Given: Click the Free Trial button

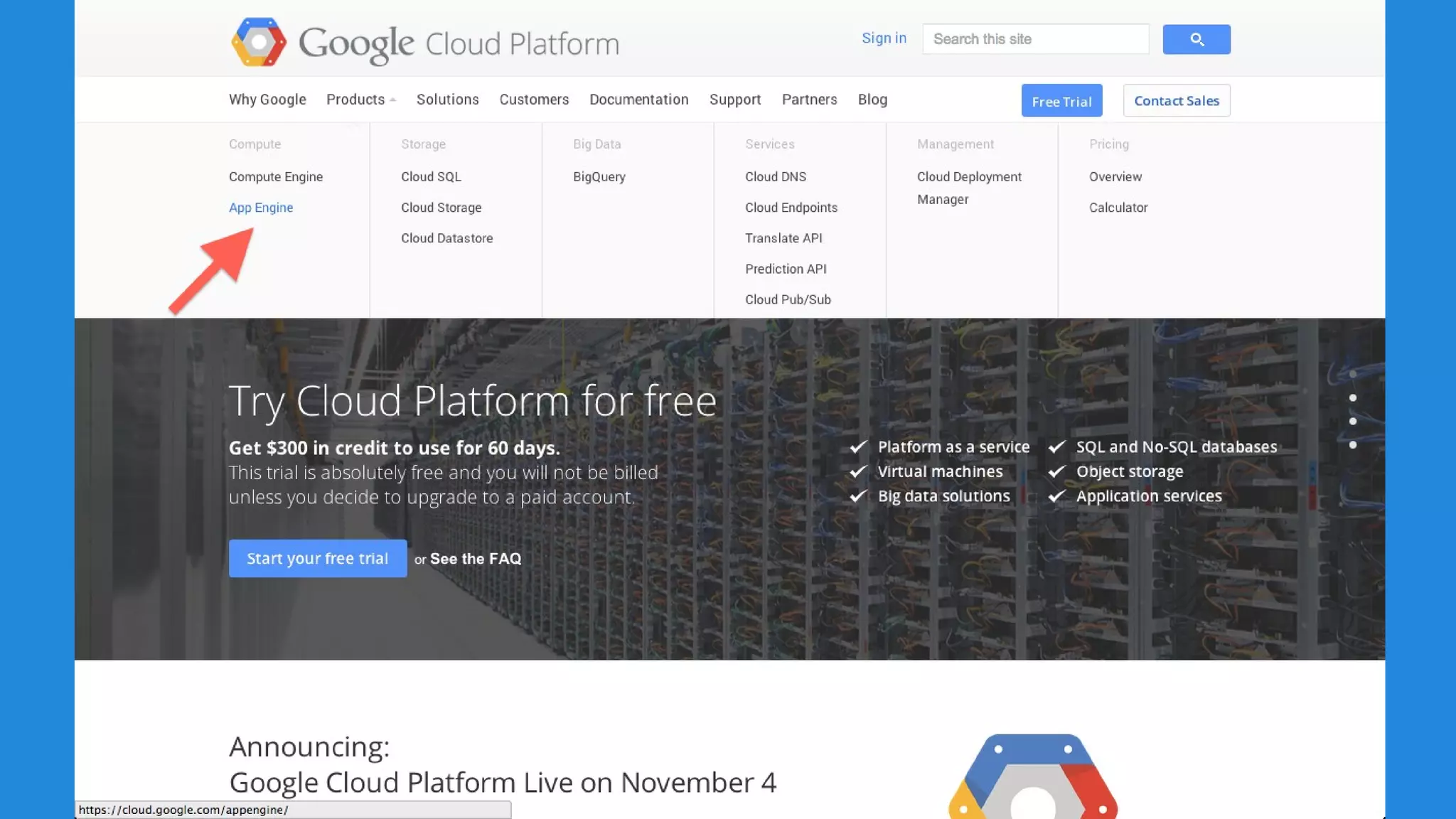Looking at the screenshot, I should [1061, 101].
